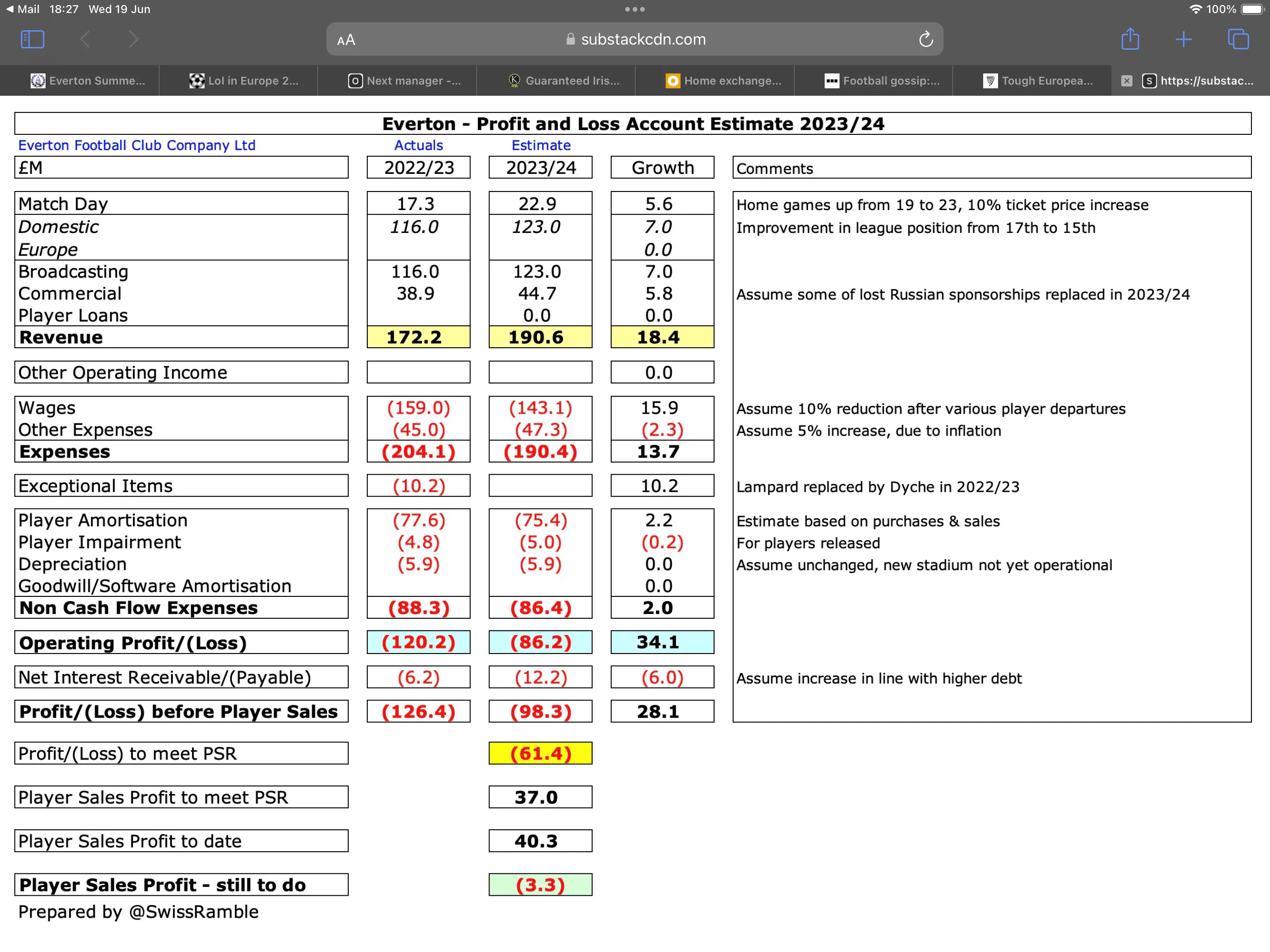Viewport: 1270px width, 952px height.
Task: Tap the three dots multitasking menu
Action: coord(635,9)
